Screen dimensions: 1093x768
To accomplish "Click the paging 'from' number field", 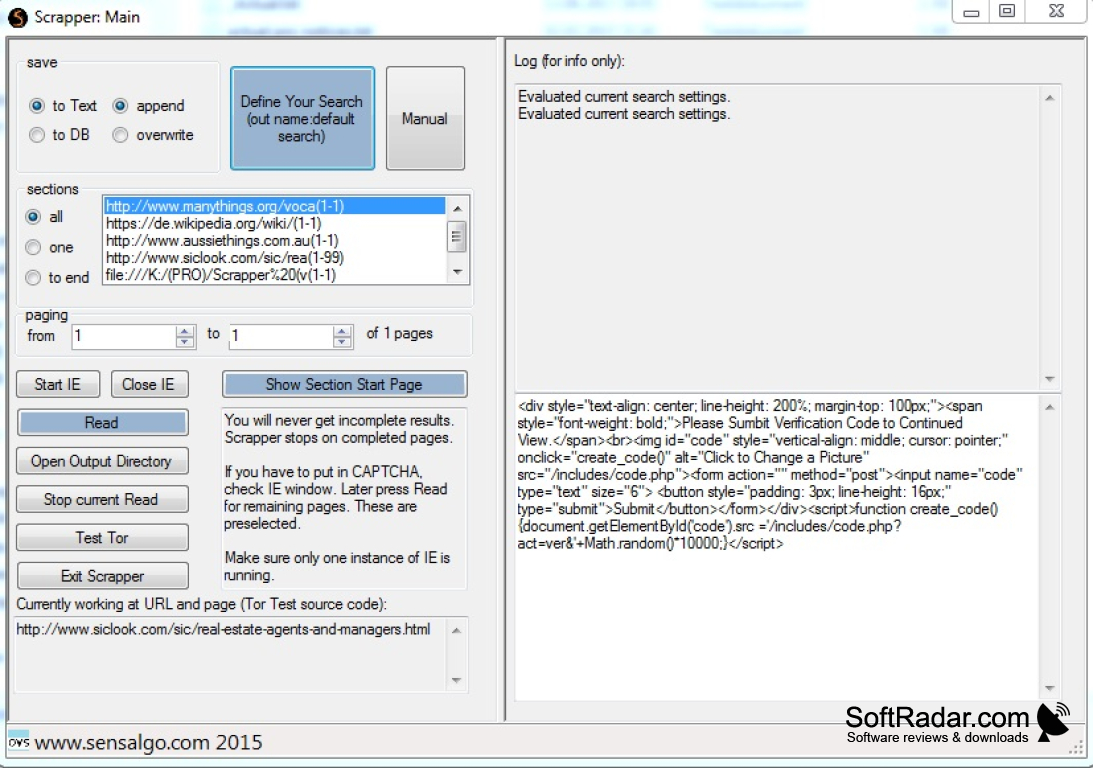I will (x=124, y=336).
